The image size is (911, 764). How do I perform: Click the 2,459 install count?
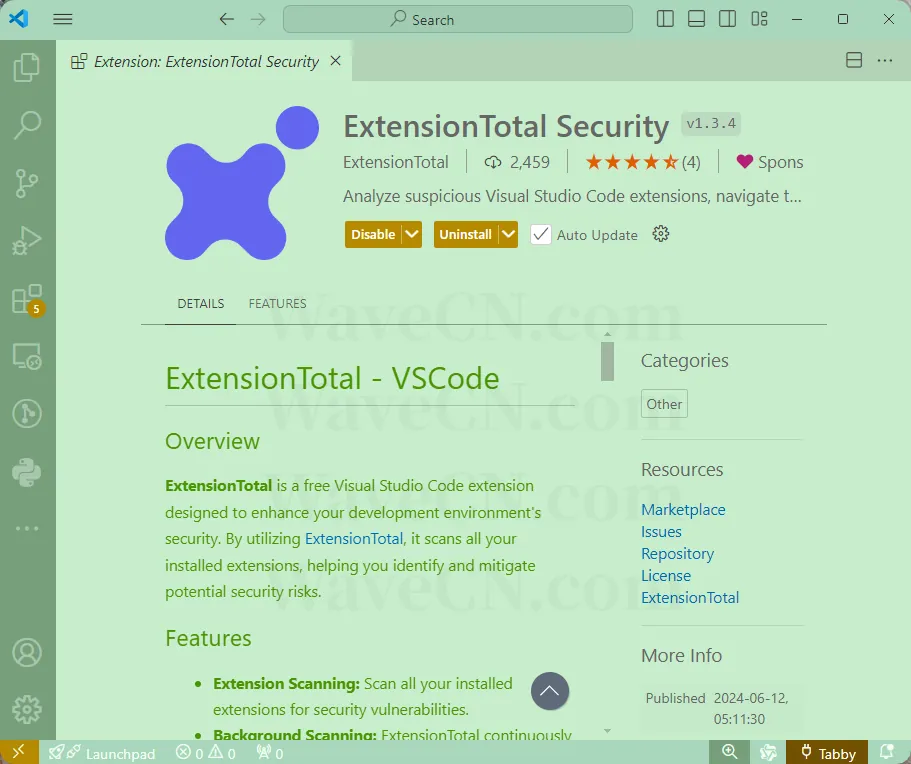click(x=517, y=162)
